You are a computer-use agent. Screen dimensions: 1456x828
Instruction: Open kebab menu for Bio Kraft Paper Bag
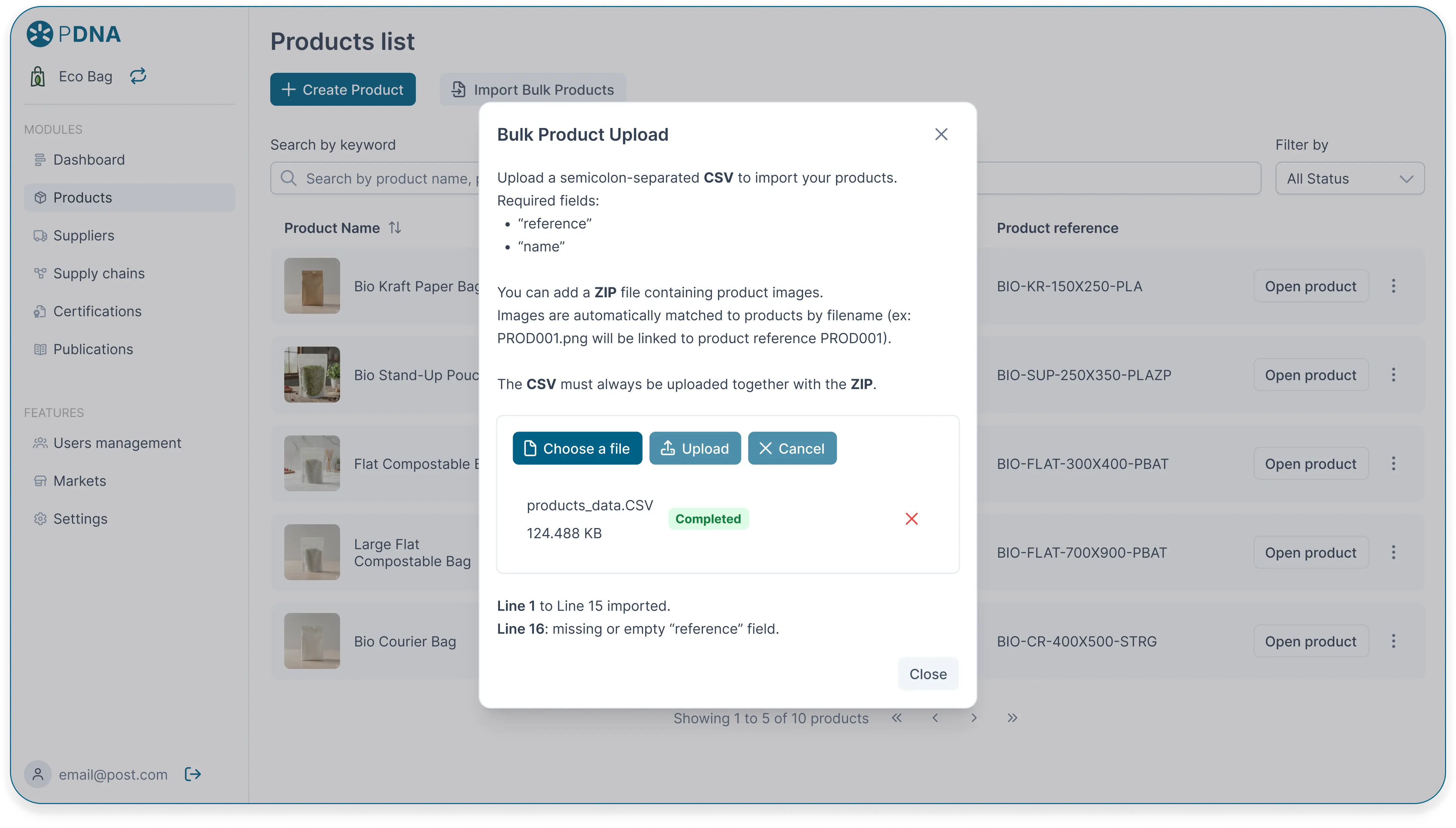1393,286
